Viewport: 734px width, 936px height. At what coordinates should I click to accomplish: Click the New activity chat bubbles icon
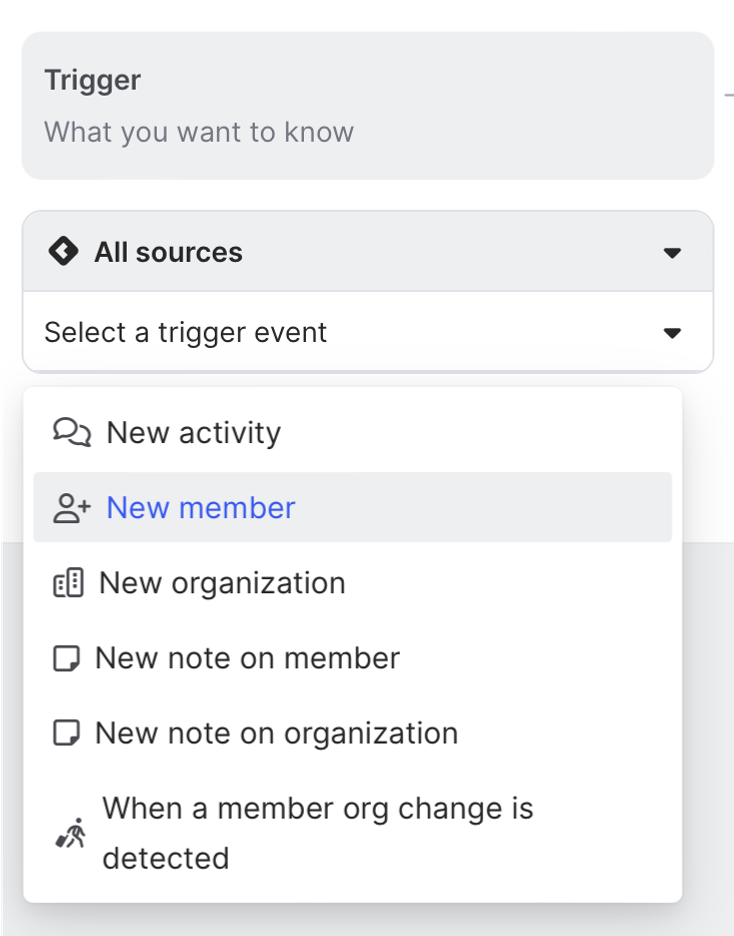(x=71, y=433)
